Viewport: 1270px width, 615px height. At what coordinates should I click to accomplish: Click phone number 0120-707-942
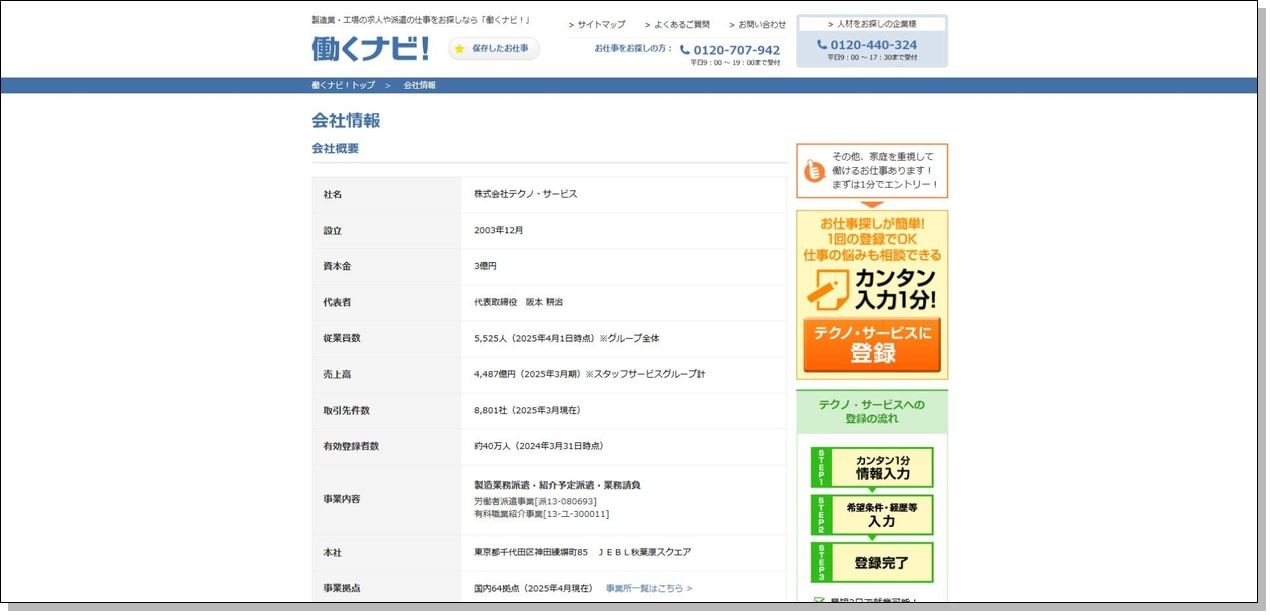[x=729, y=50]
